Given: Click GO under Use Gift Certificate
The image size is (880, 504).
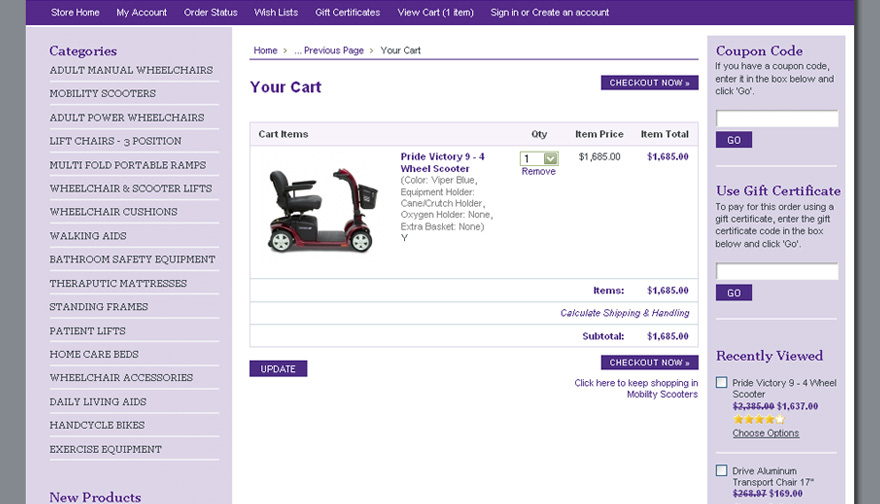Looking at the screenshot, I should click(x=734, y=292).
